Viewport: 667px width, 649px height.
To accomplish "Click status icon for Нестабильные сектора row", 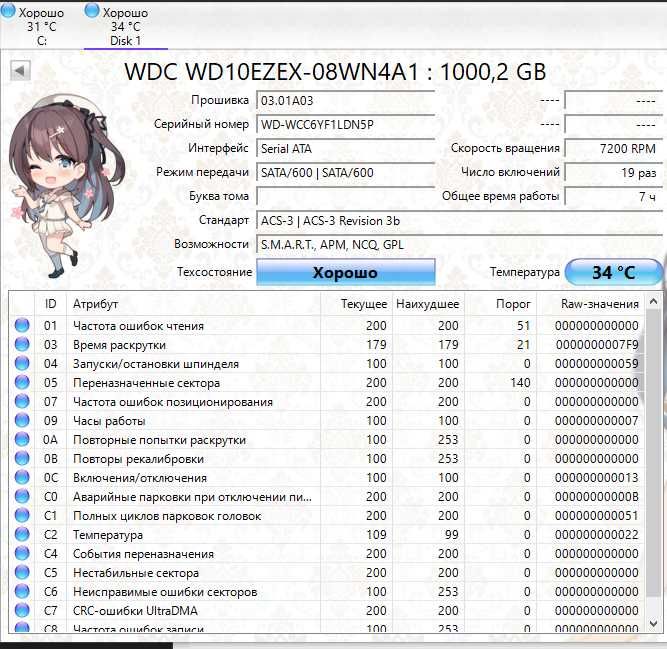I will (22, 572).
